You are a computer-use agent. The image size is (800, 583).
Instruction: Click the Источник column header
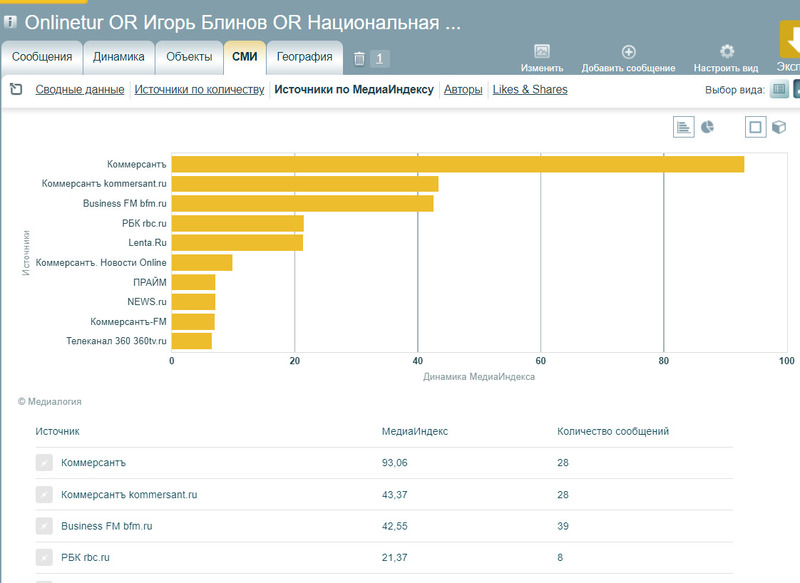(x=58, y=432)
